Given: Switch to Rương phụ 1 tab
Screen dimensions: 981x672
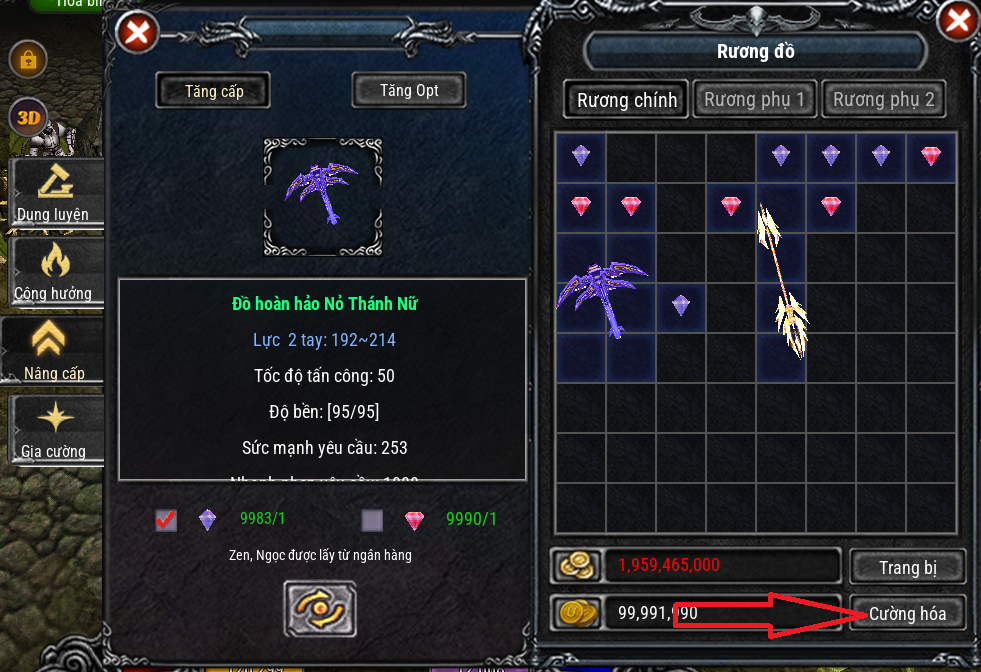Looking at the screenshot, I should pyautogui.click(x=755, y=99).
